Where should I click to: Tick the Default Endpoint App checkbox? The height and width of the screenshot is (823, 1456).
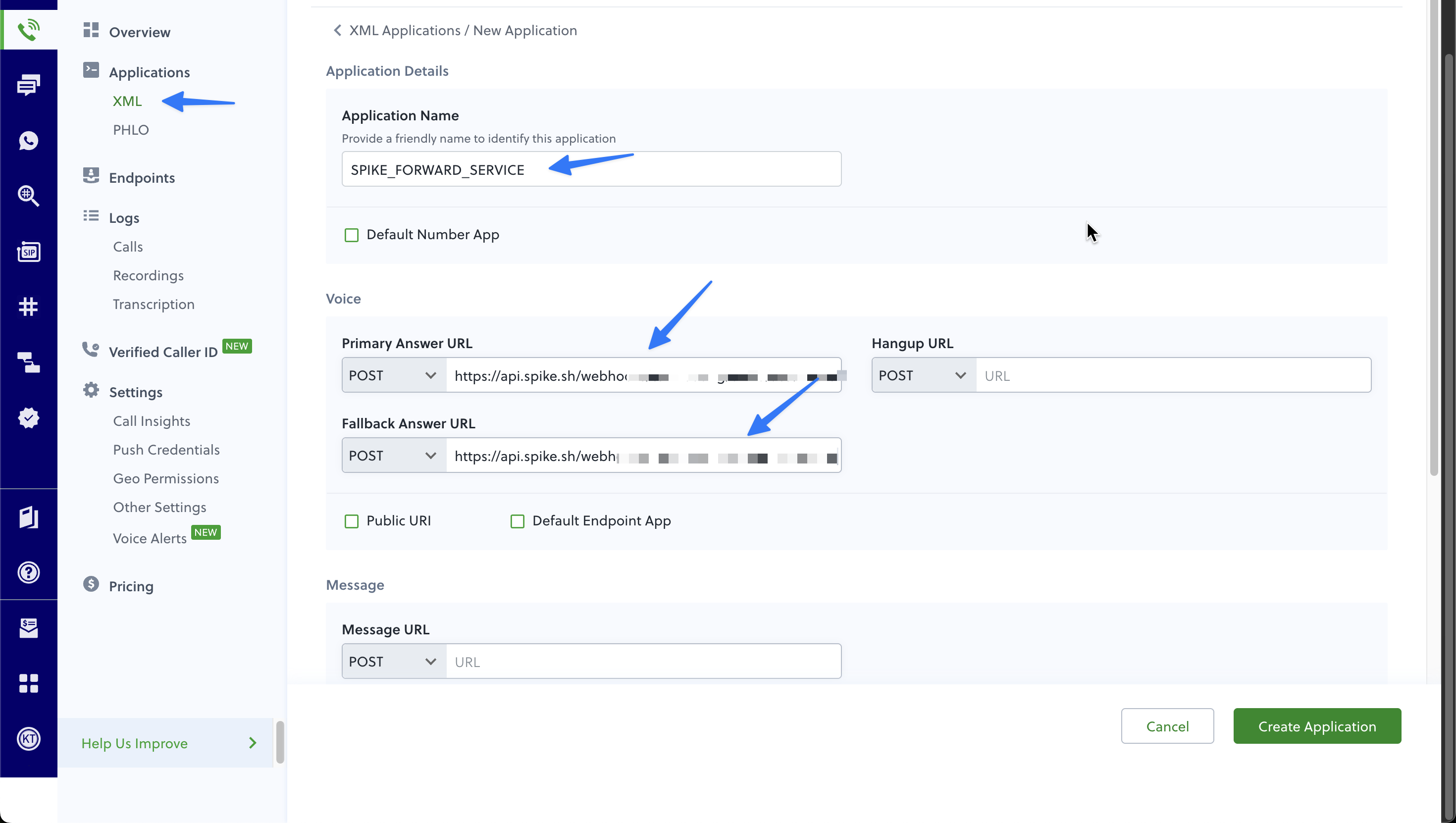coord(517,520)
